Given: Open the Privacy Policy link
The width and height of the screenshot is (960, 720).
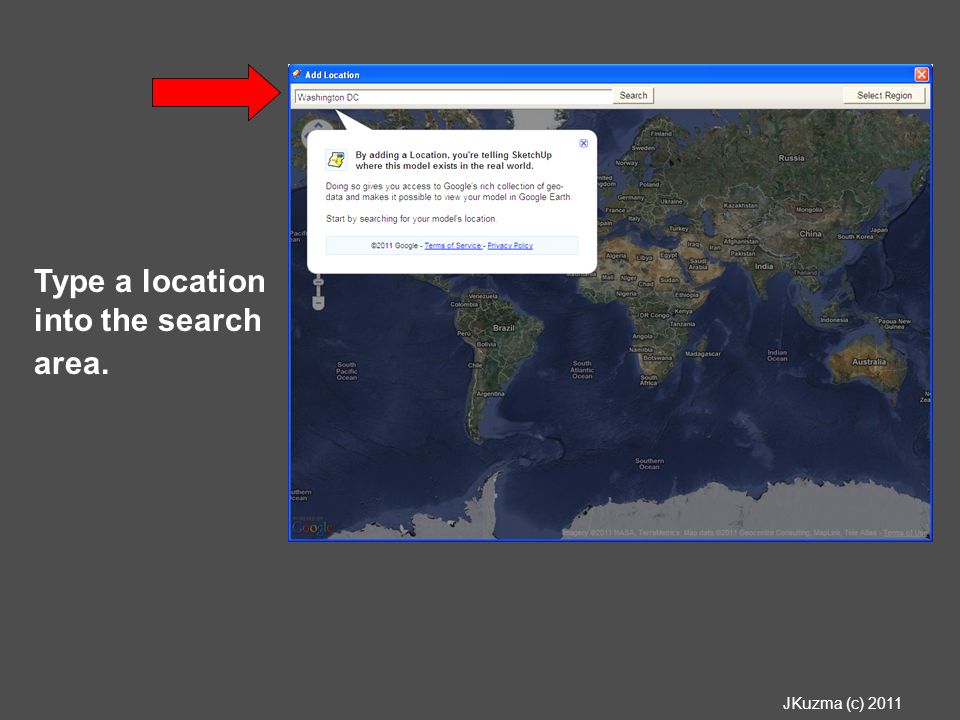Looking at the screenshot, I should pyautogui.click(x=510, y=246).
